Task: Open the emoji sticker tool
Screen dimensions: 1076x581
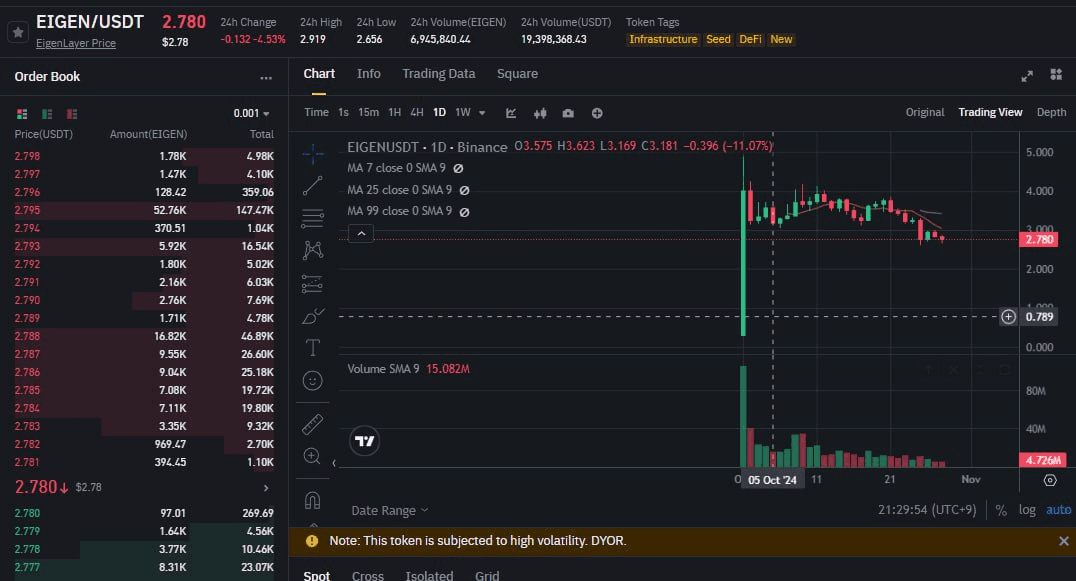Action: (x=313, y=381)
